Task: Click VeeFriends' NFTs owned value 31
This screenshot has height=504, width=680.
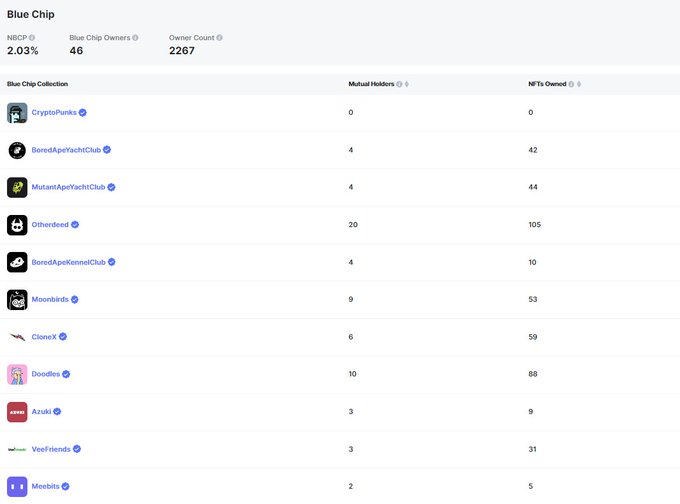Action: [x=532, y=449]
